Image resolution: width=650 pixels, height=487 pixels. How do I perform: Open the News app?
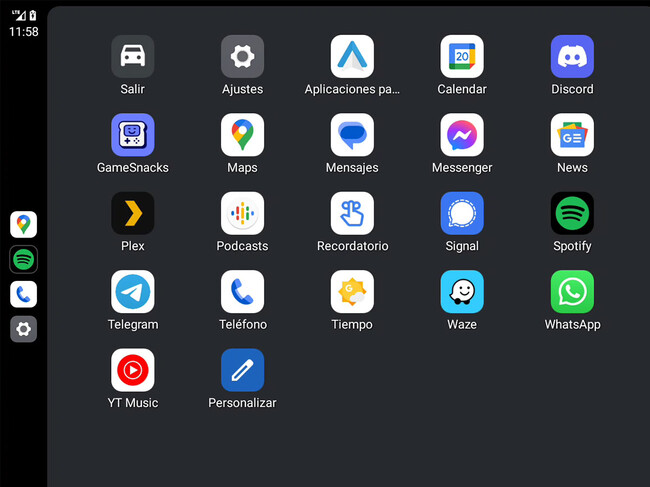[572, 135]
